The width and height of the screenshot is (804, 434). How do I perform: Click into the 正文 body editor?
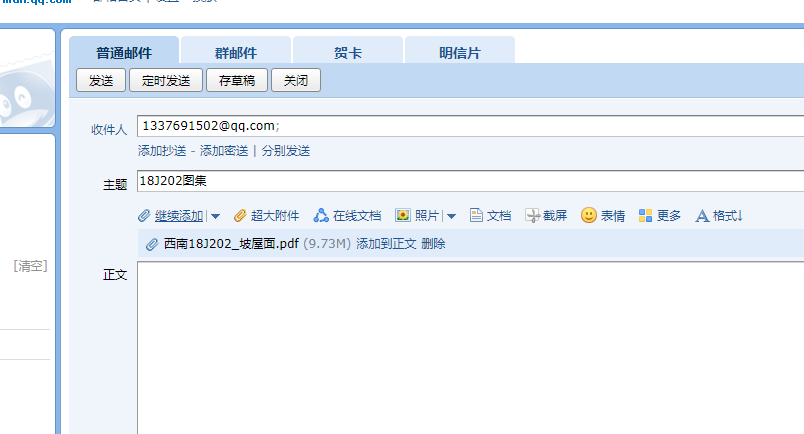click(471, 348)
